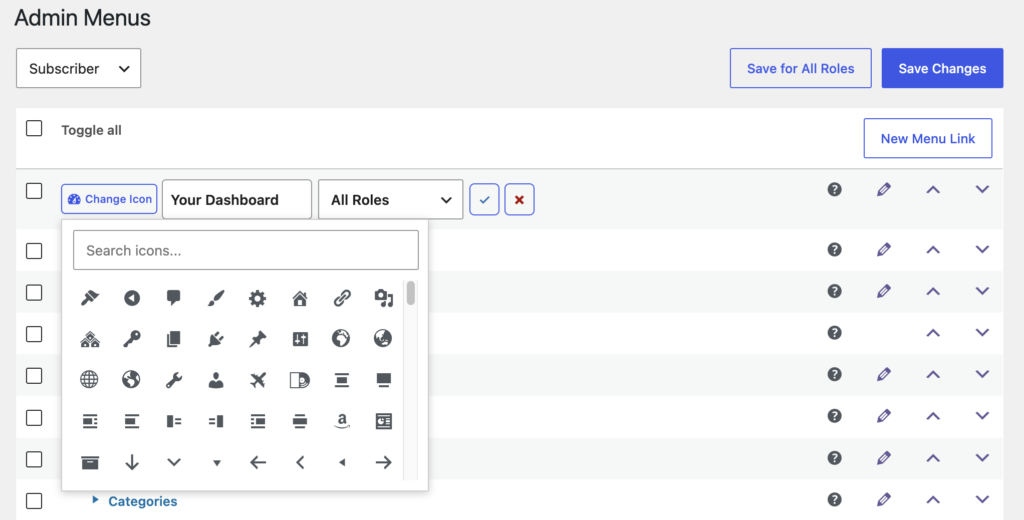
Task: Click the Save for All Roles button
Action: tap(801, 68)
